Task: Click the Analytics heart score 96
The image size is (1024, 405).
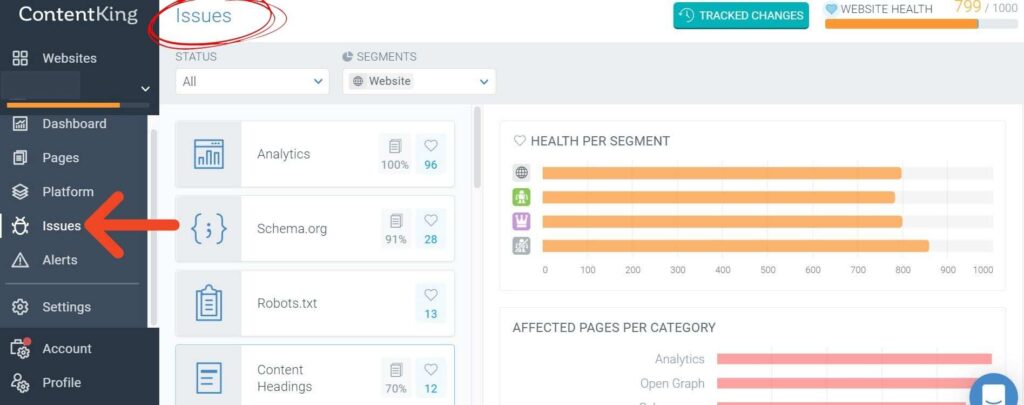Action: 431,154
